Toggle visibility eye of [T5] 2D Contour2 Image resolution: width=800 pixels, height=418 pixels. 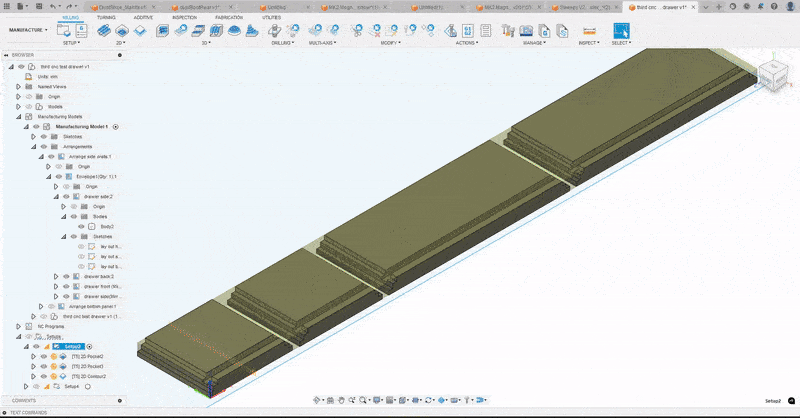coord(44,377)
